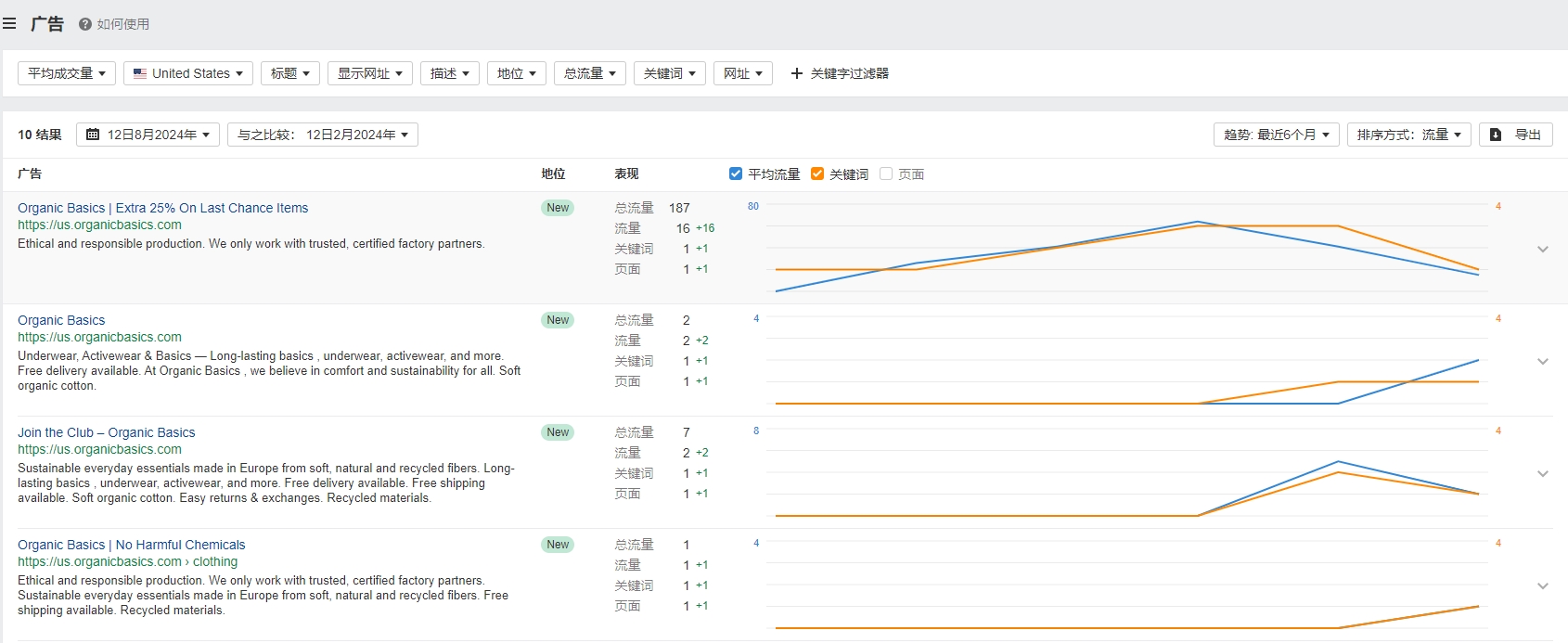This screenshot has height=643, width=1568.
Task: Click the traffic change +16 value
Action: (705, 228)
